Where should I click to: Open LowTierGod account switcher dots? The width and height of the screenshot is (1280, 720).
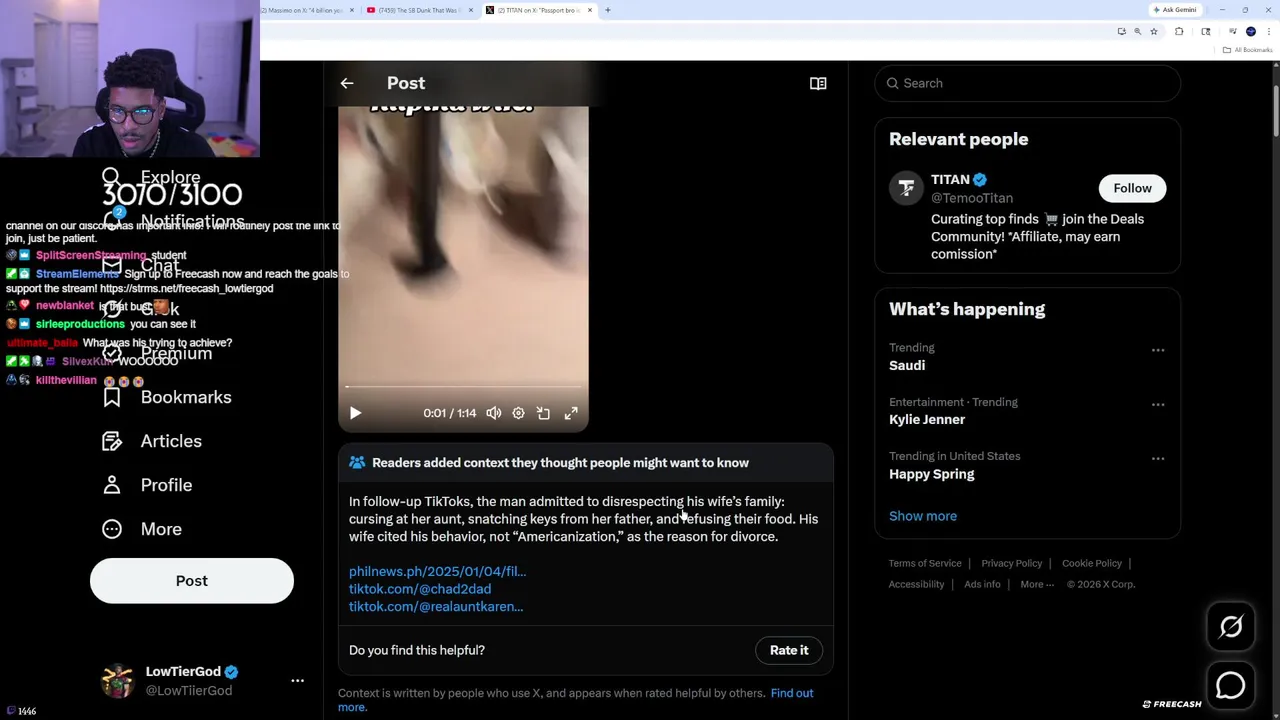pyautogui.click(x=297, y=680)
